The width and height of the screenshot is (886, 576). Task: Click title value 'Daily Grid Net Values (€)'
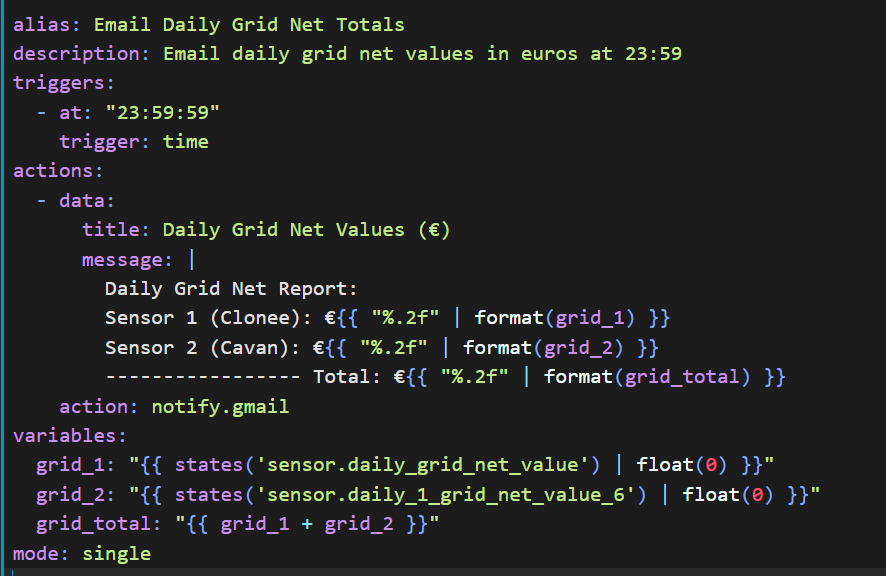[x=307, y=229]
